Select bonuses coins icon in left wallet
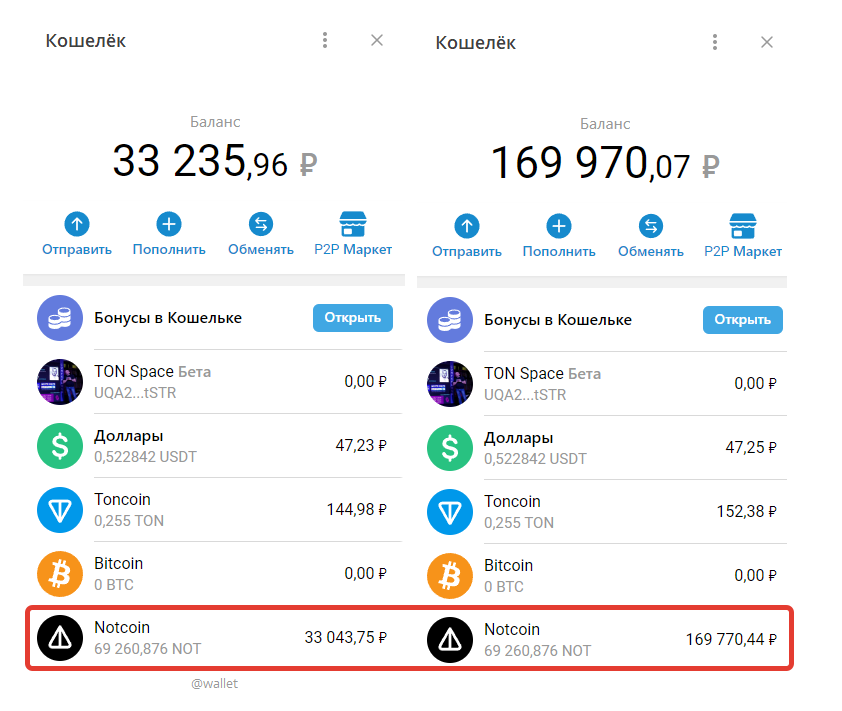The width and height of the screenshot is (842, 711). coord(60,318)
